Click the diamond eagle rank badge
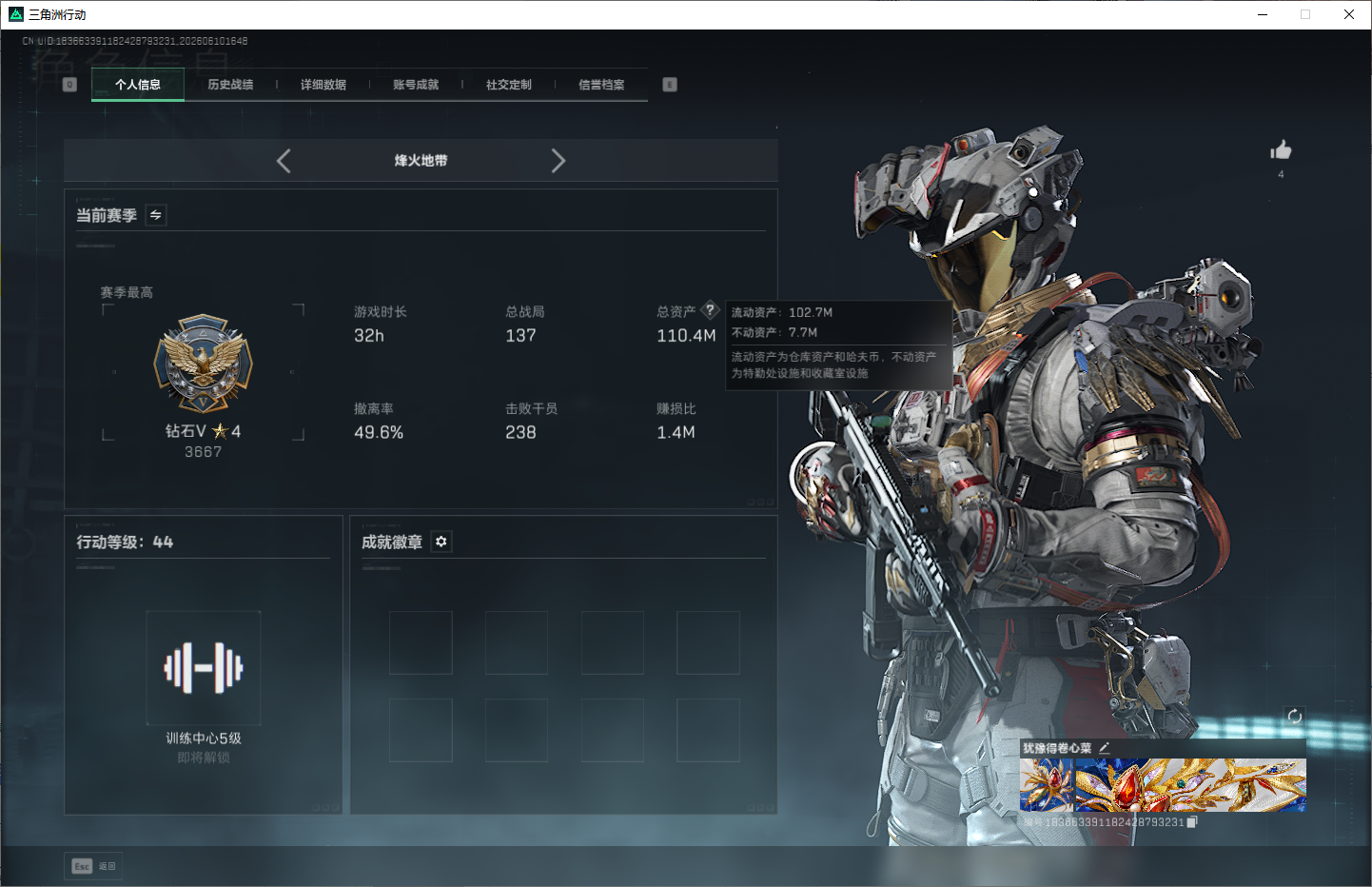Image resolution: width=1372 pixels, height=887 pixels. pyautogui.click(x=204, y=365)
